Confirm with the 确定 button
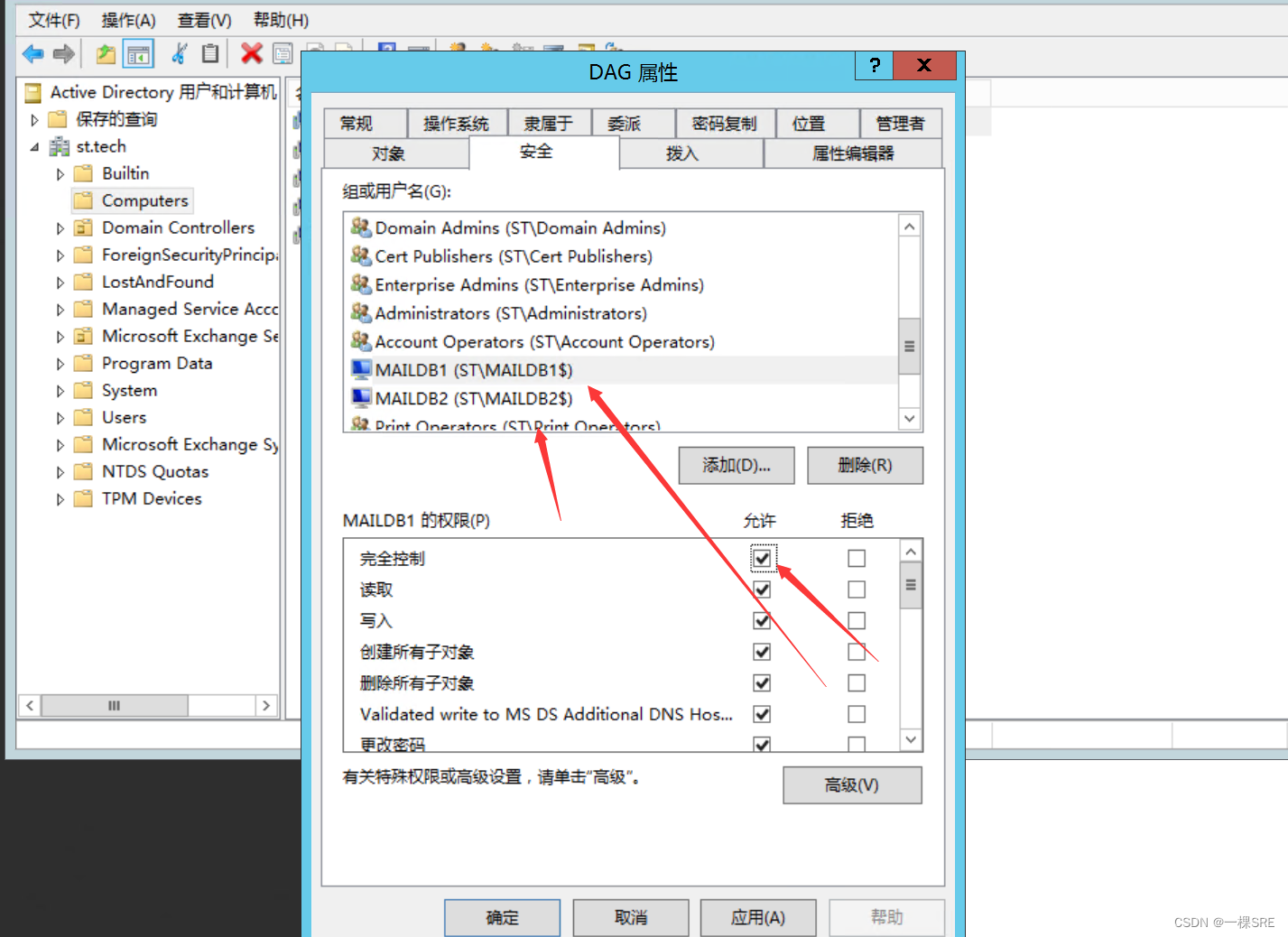 coord(502,917)
